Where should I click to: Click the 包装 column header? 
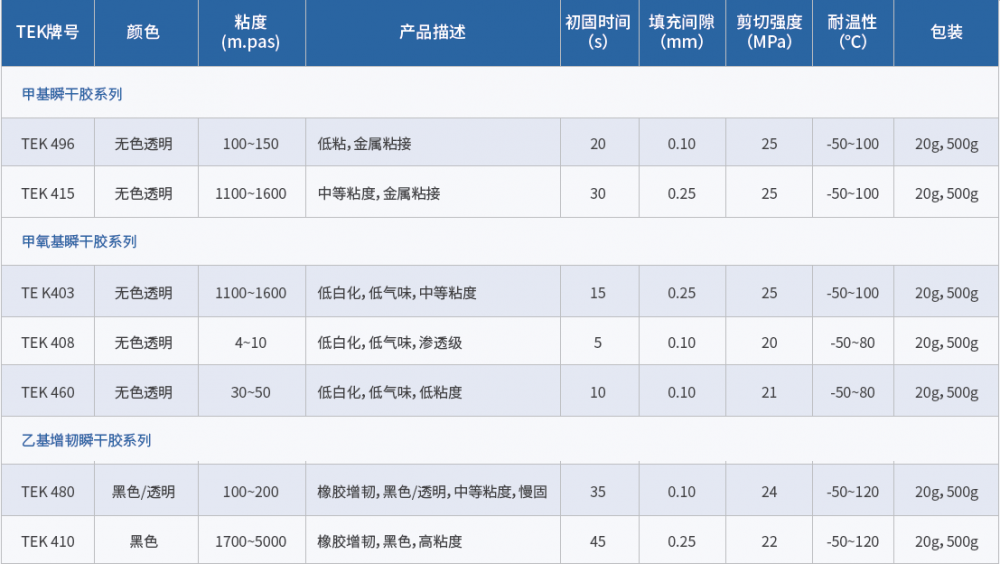[x=946, y=32]
